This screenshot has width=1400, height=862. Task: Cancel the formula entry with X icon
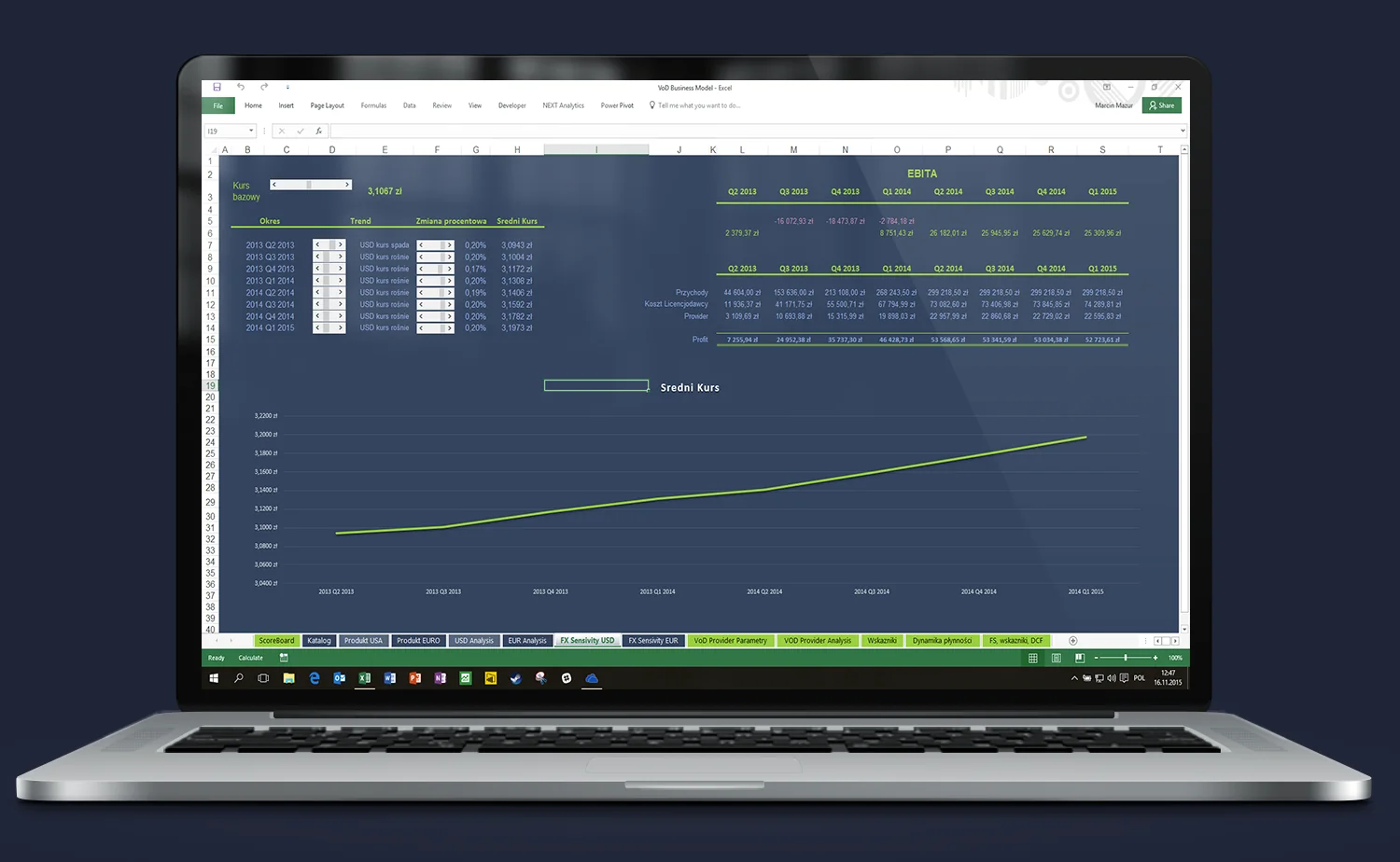click(282, 131)
